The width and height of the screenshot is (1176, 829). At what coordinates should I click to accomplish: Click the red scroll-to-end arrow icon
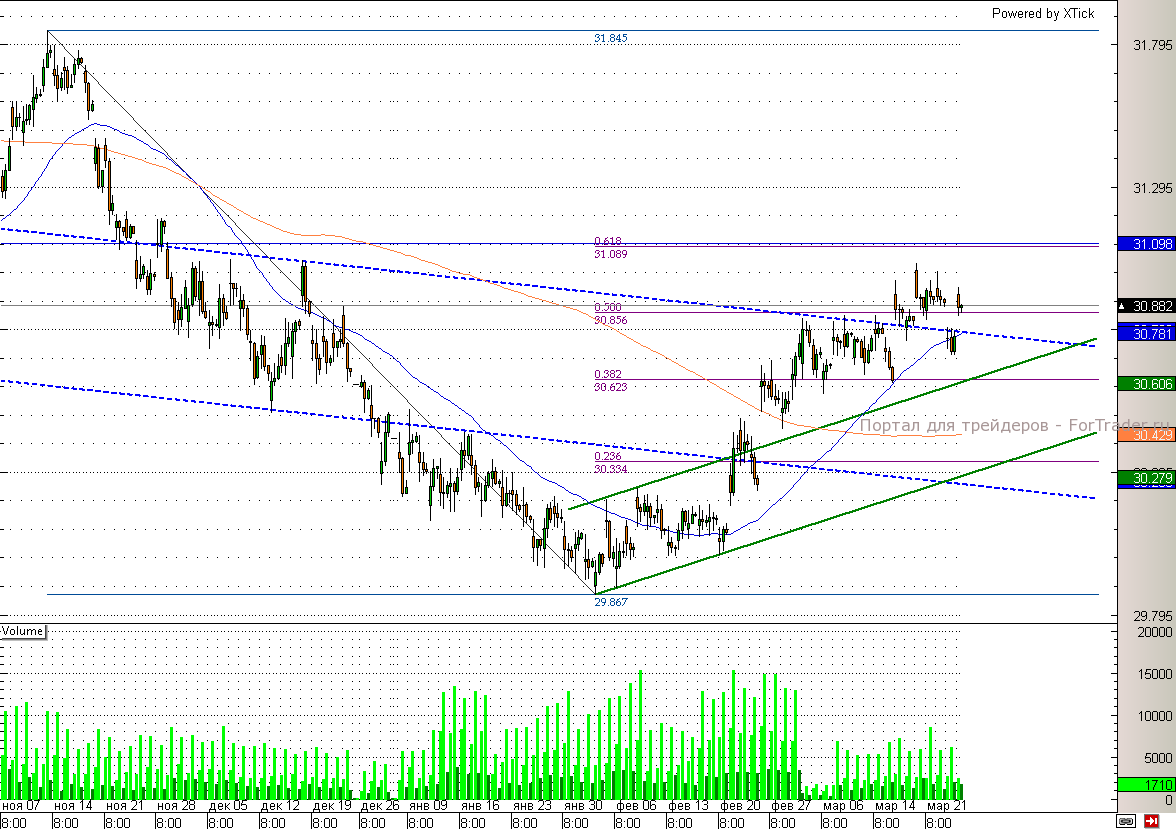1150,821
